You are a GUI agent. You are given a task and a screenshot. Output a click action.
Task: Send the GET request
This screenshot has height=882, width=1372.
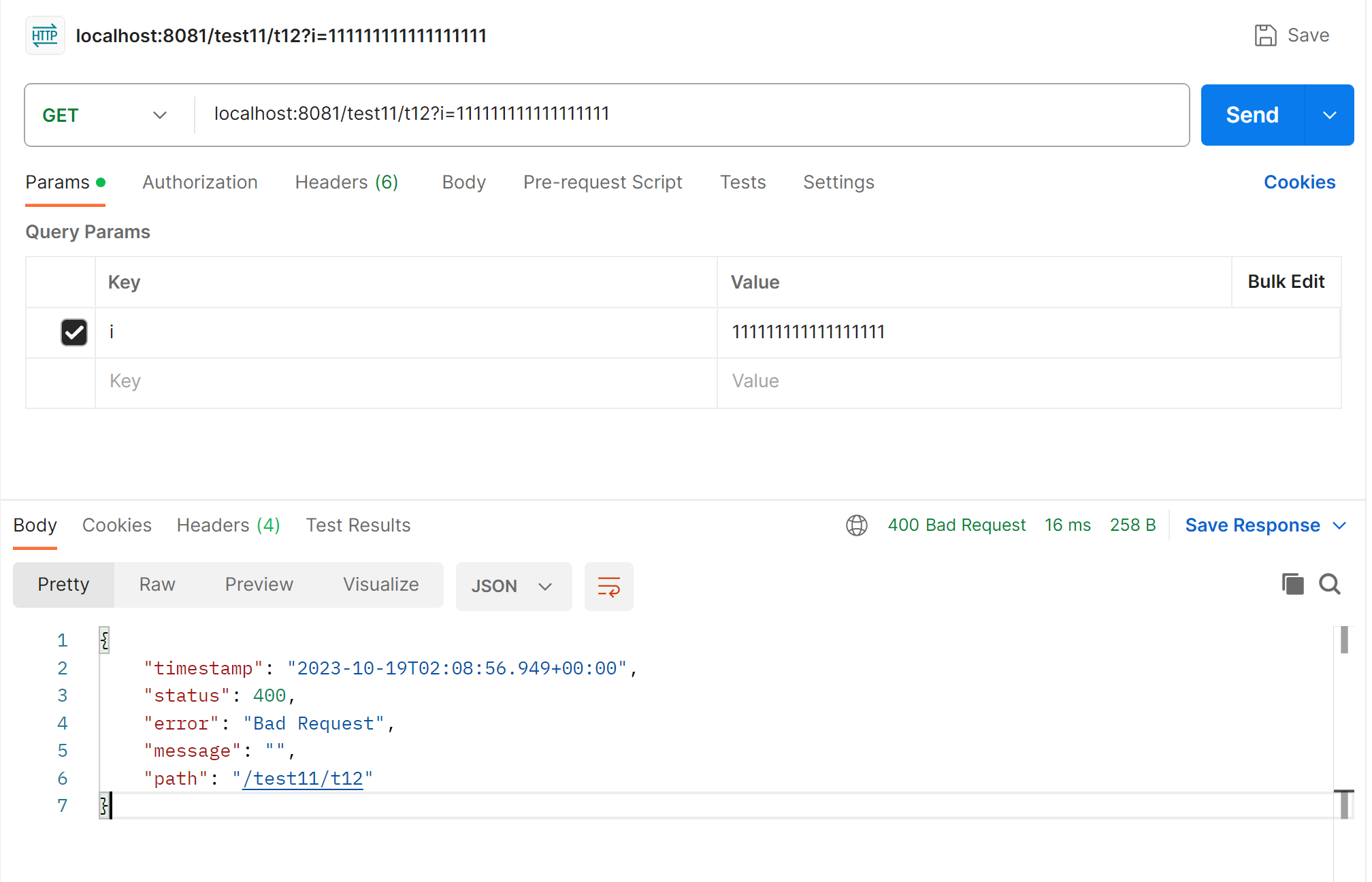click(1252, 115)
